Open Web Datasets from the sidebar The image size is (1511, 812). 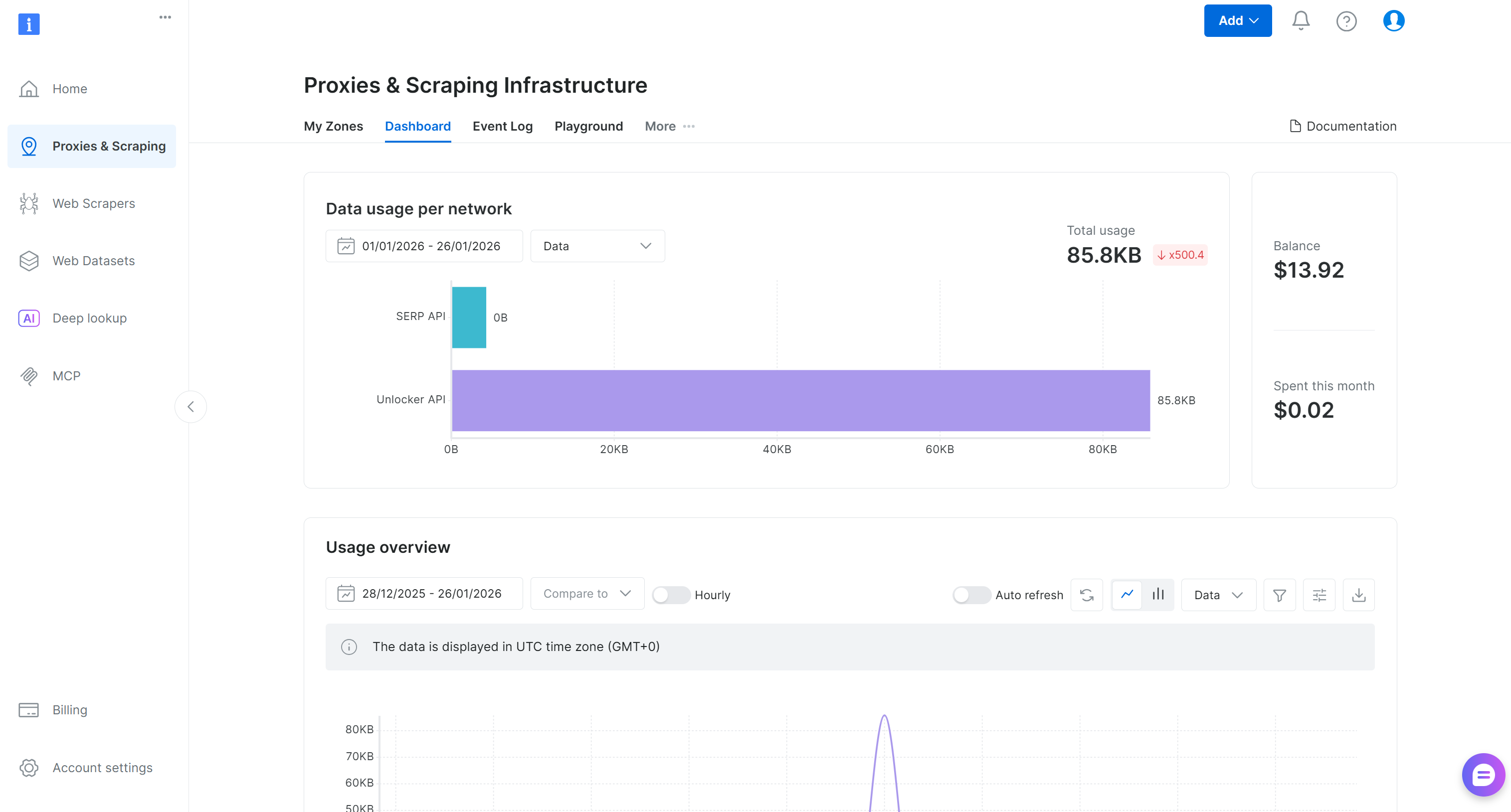point(93,260)
